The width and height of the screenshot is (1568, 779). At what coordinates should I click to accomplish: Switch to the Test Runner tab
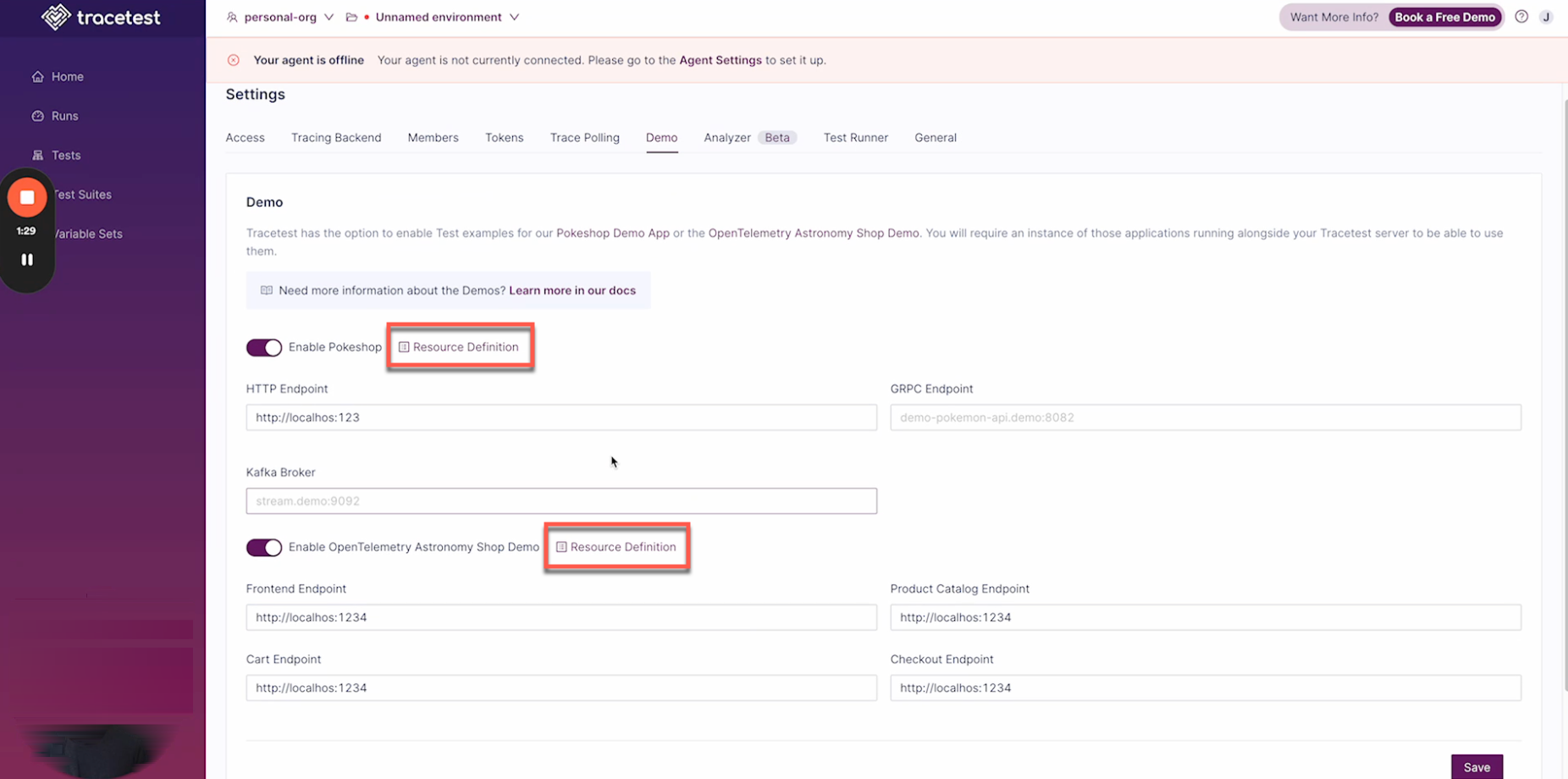(x=855, y=137)
